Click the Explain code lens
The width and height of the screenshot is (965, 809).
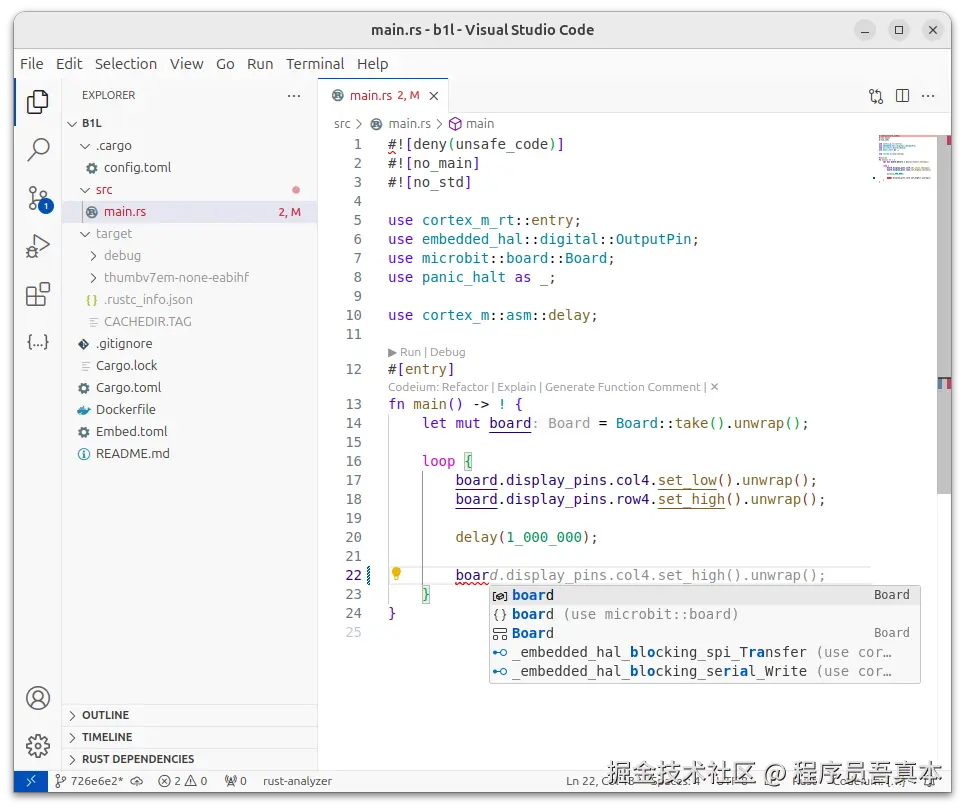[516, 387]
